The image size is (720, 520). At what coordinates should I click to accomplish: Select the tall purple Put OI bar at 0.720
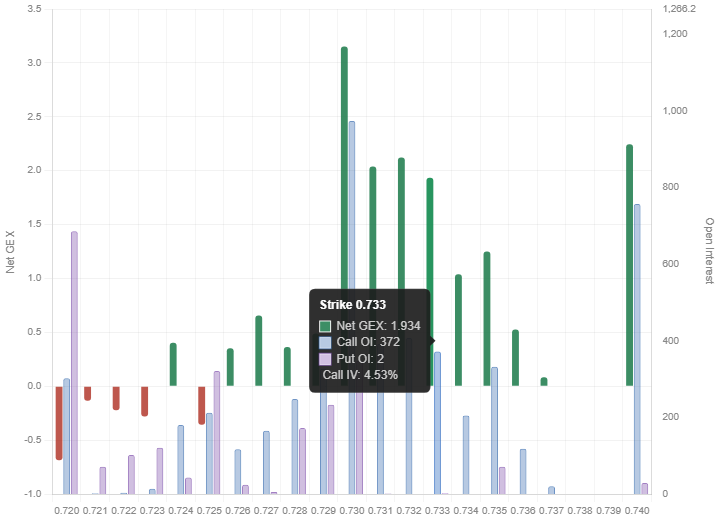point(74,363)
